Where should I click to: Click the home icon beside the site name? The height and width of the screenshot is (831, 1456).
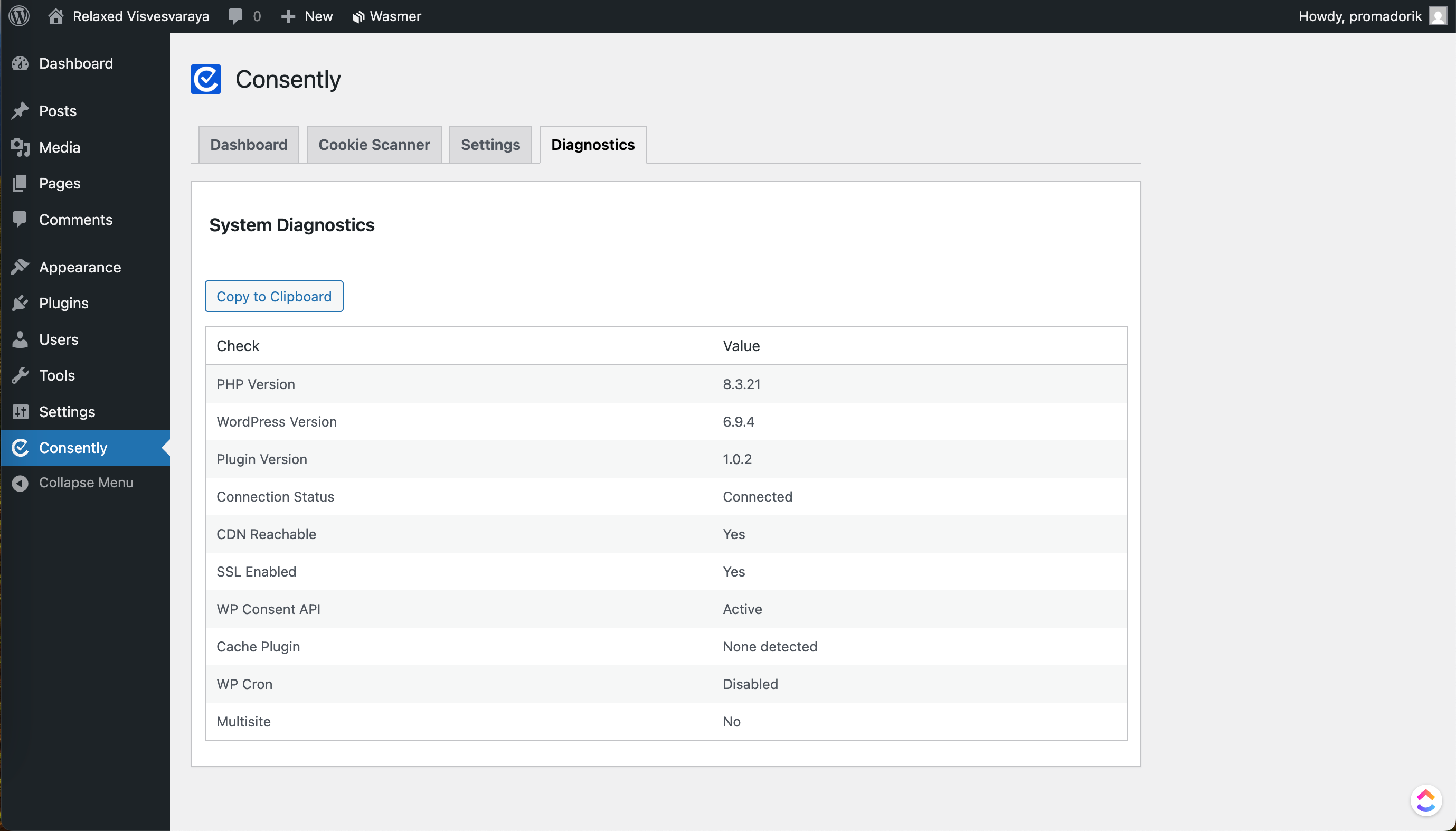pos(55,16)
